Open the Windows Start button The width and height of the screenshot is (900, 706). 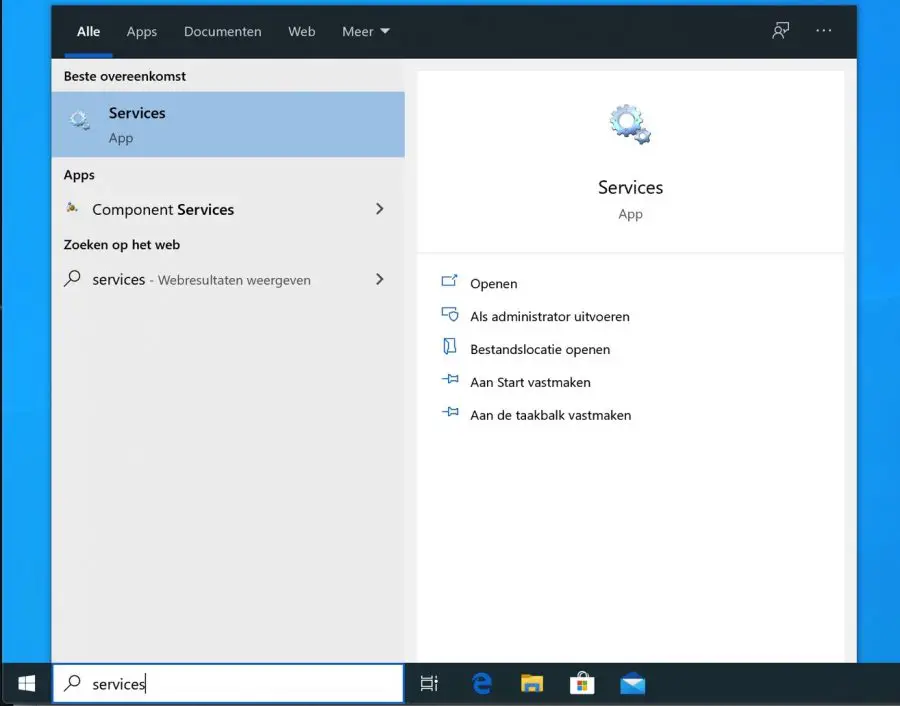click(26, 684)
